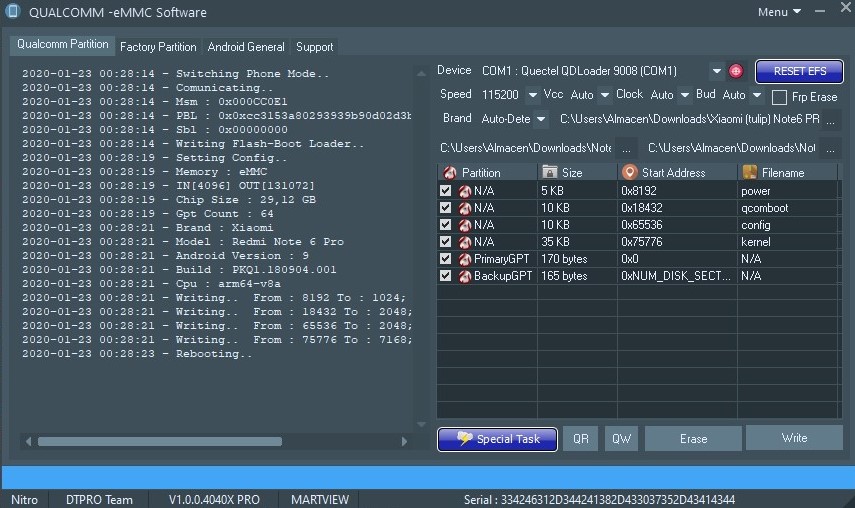Uncheck the qcomboot partition checkbox
Screen dimensions: 855x508
click(x=445, y=207)
